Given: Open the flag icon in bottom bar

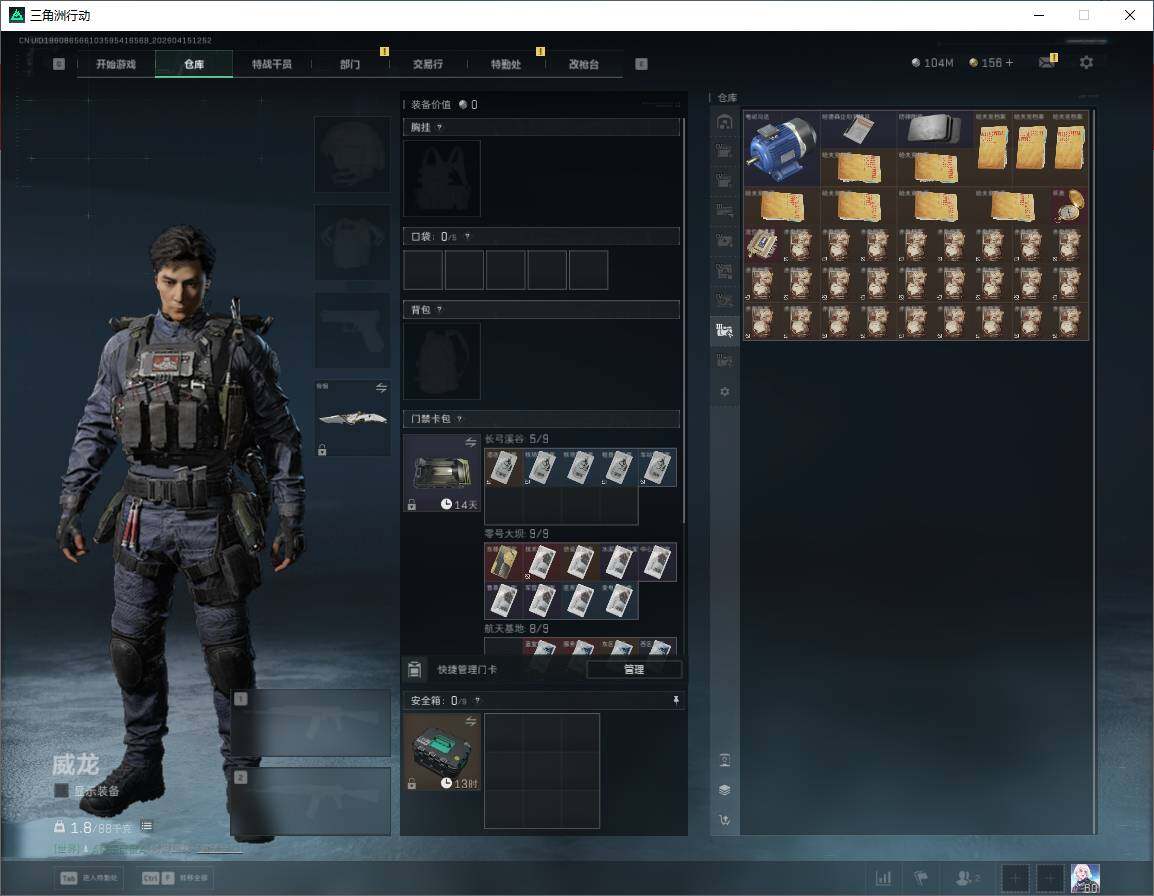Looking at the screenshot, I should [x=921, y=878].
